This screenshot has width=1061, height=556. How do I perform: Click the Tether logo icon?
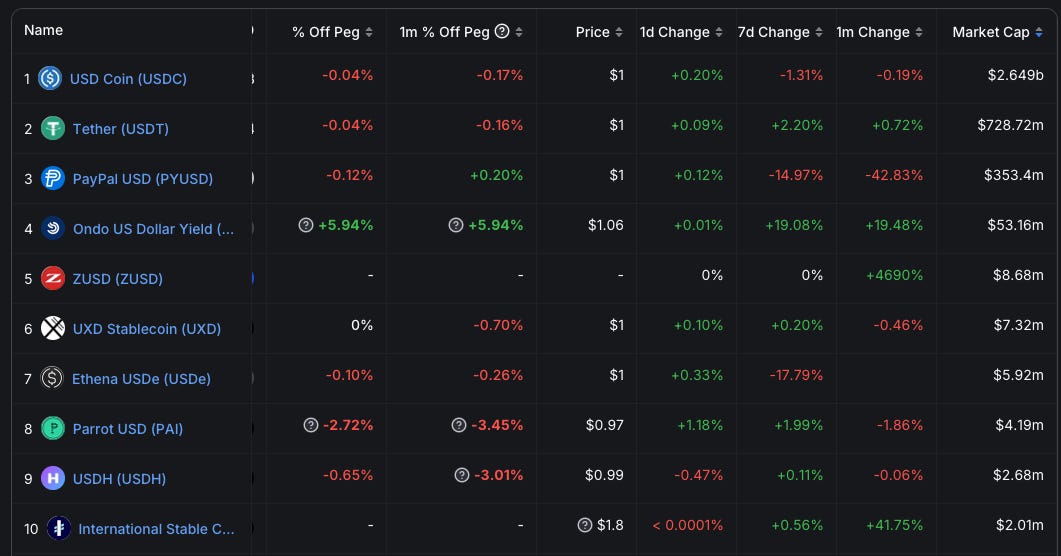(x=53, y=129)
